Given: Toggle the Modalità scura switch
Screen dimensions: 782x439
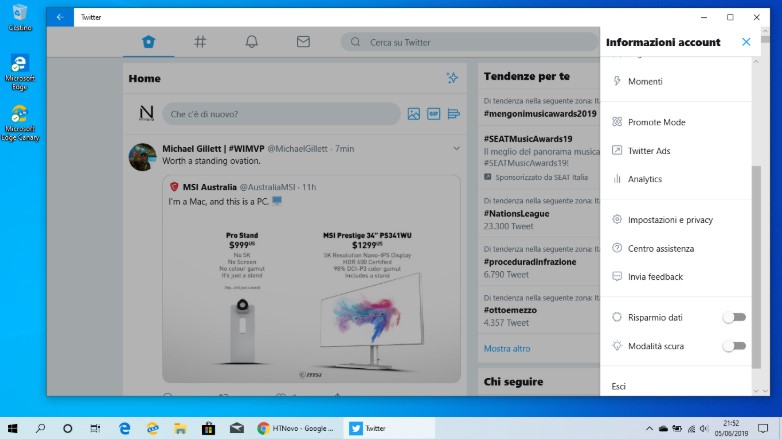Looking at the screenshot, I should coord(734,346).
